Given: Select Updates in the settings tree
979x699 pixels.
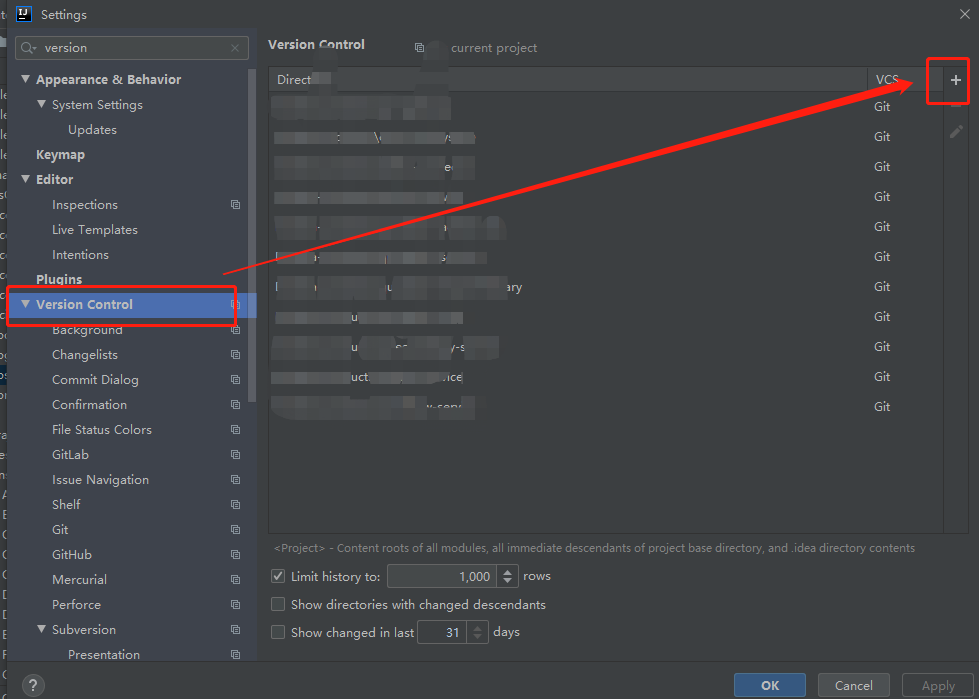Looking at the screenshot, I should pyautogui.click(x=92, y=130).
